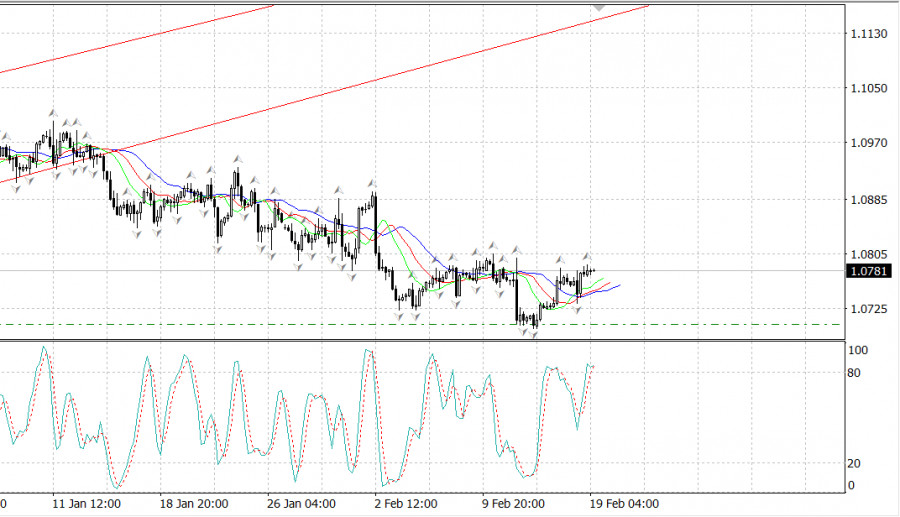Click the 11 Jan 12:00 time label
Image resolution: width=900 pixels, height=517 pixels.
[87, 504]
